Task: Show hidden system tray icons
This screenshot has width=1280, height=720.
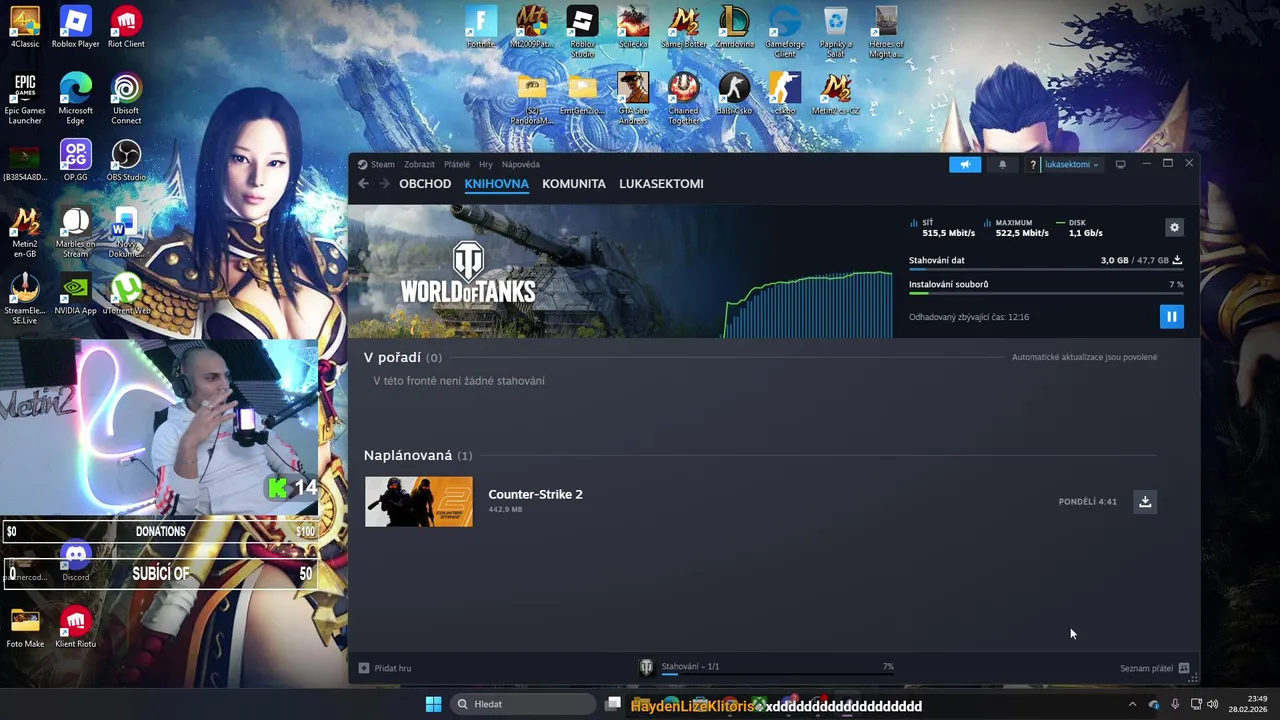Action: pyautogui.click(x=1132, y=704)
